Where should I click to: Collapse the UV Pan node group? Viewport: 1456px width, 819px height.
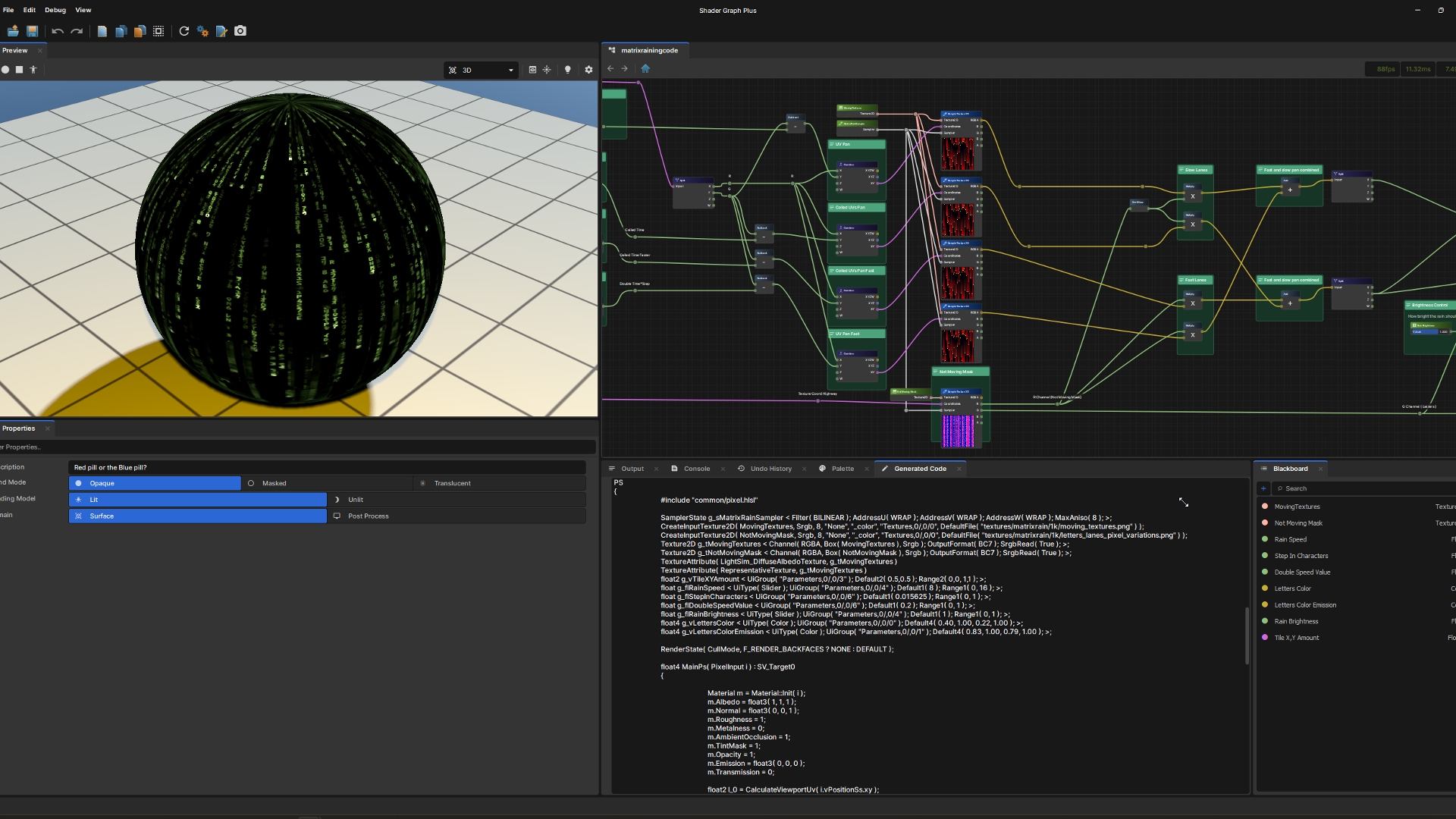click(832, 144)
